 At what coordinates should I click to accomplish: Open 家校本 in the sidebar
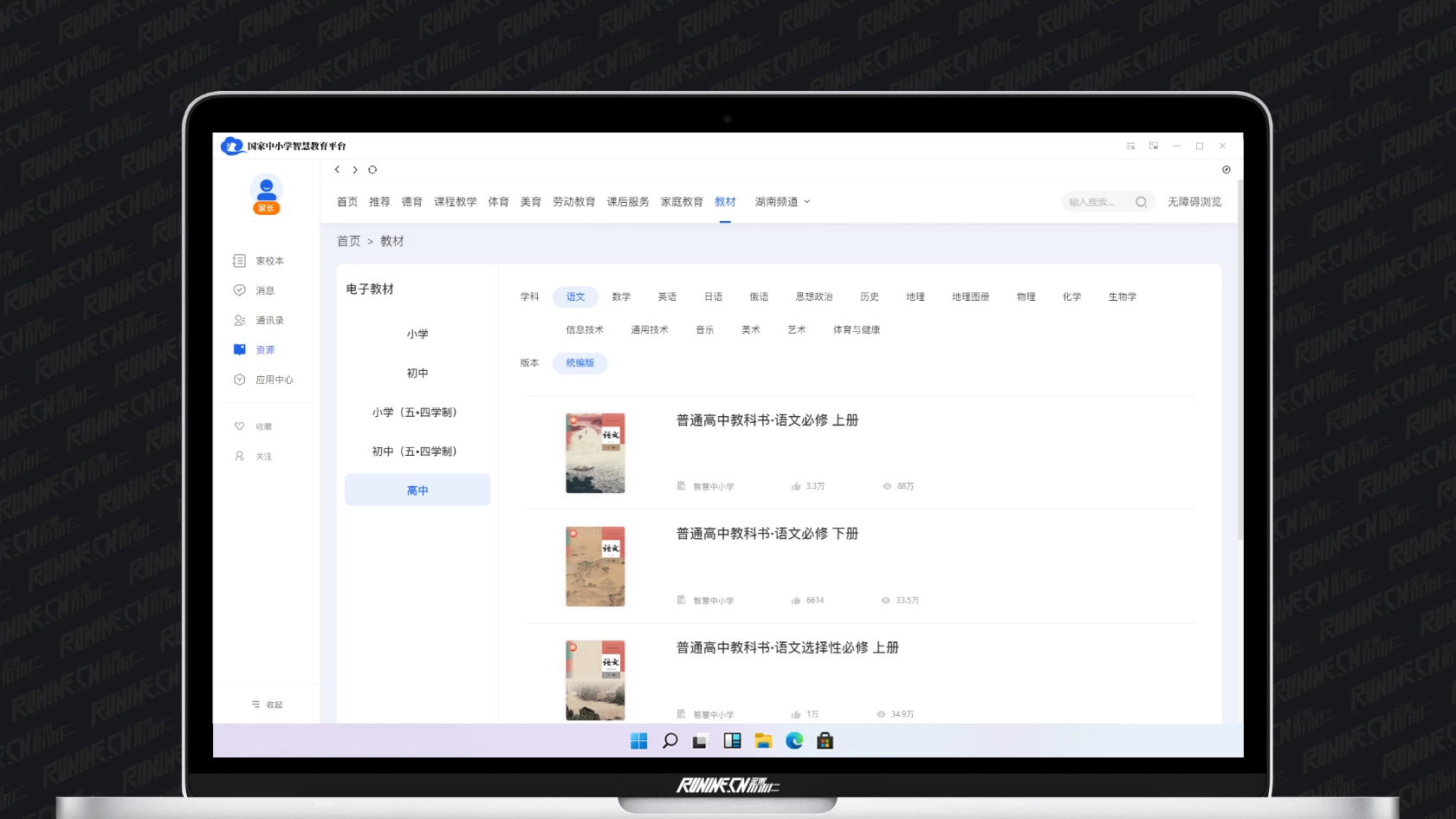[x=269, y=261]
